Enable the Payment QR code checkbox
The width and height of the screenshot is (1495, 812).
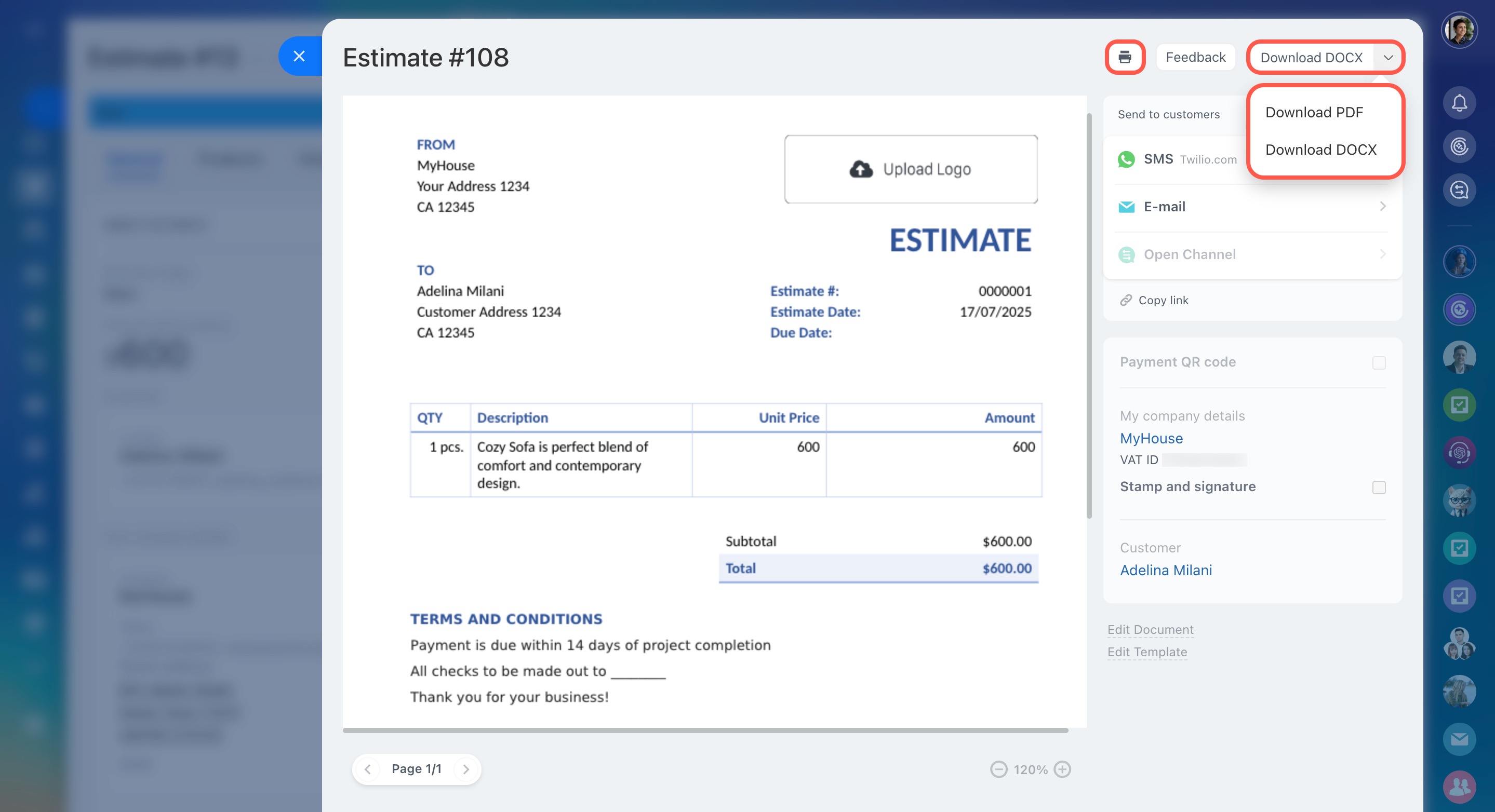(x=1378, y=362)
